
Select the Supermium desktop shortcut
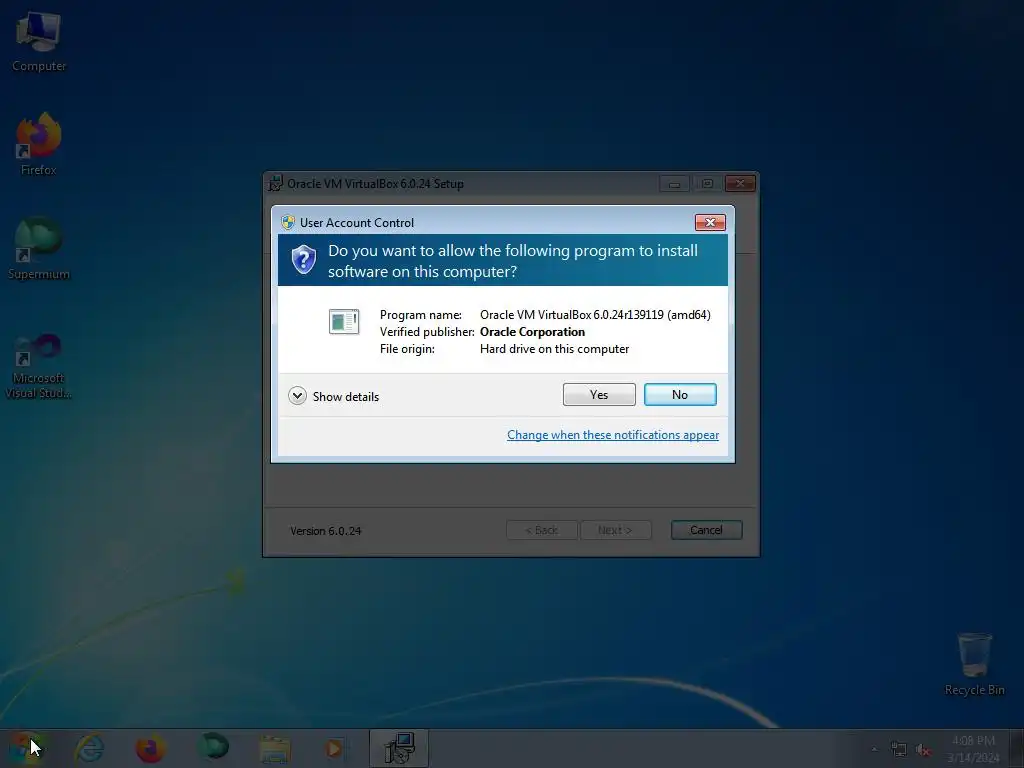click(39, 249)
